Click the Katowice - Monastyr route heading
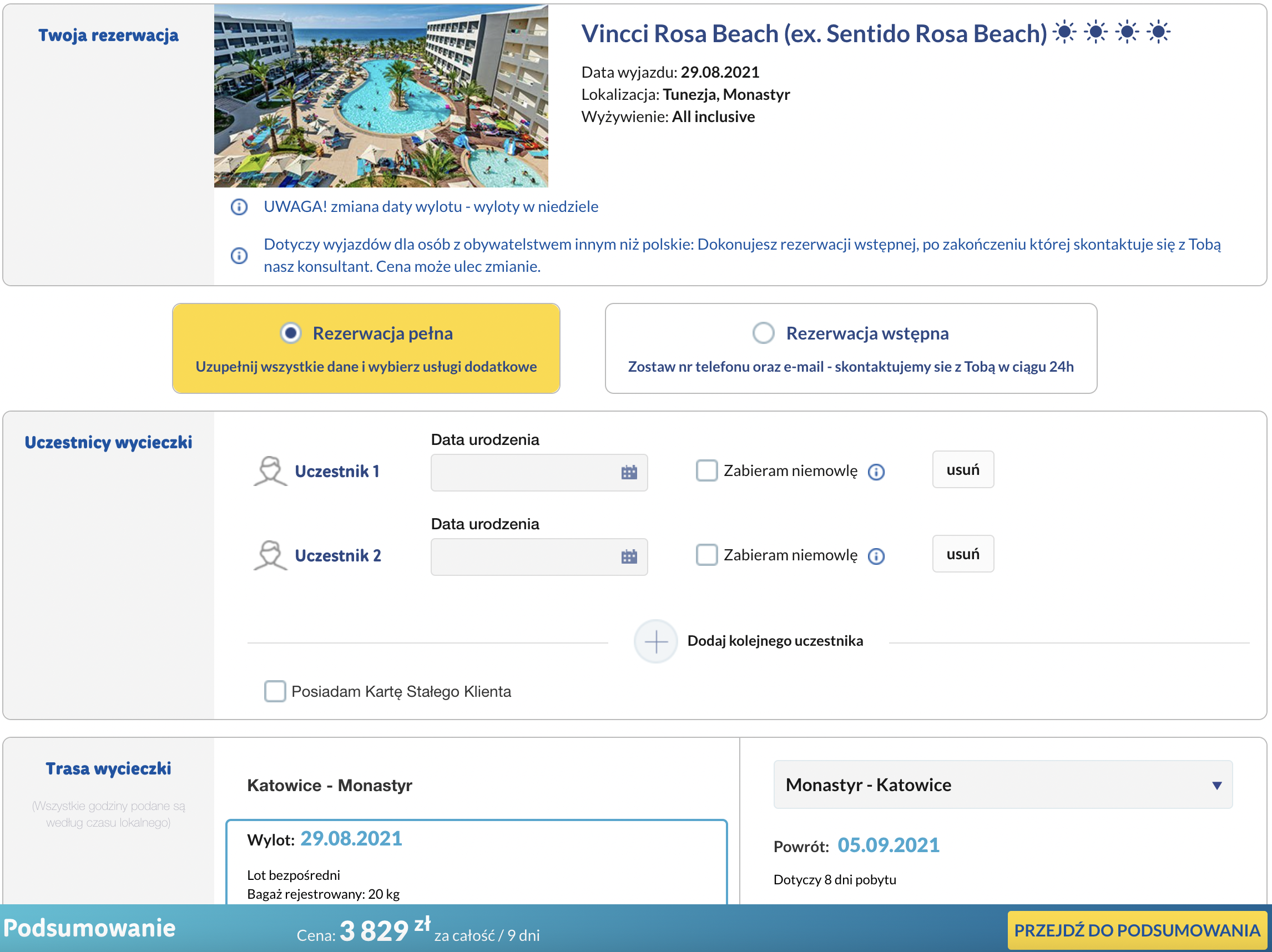 click(x=330, y=785)
